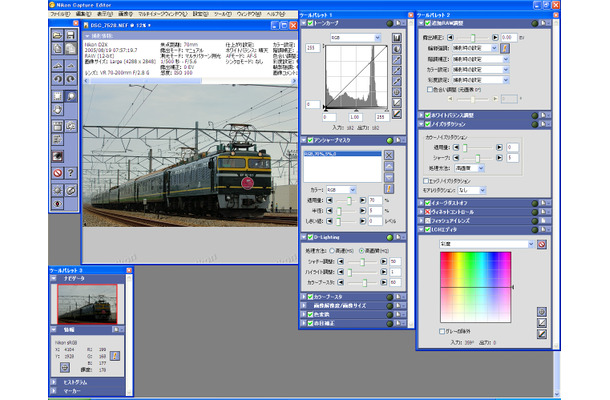Open the カラー RGB dropdown in the Unsharp Mask panel
This screenshot has width=610, height=400.
(x=341, y=190)
